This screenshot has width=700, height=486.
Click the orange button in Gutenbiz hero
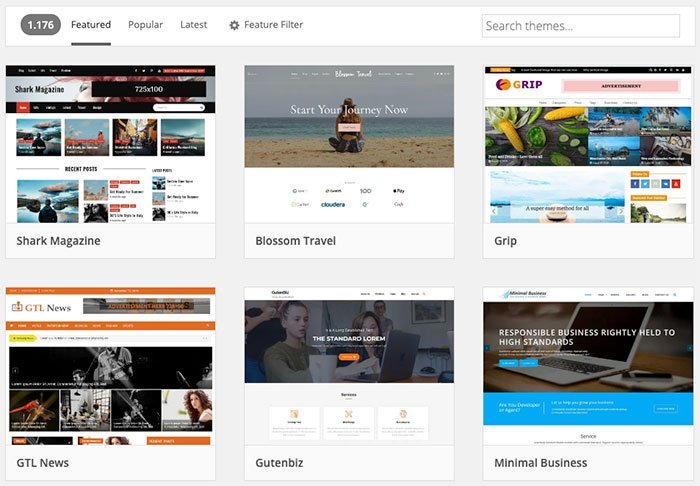[x=349, y=357]
